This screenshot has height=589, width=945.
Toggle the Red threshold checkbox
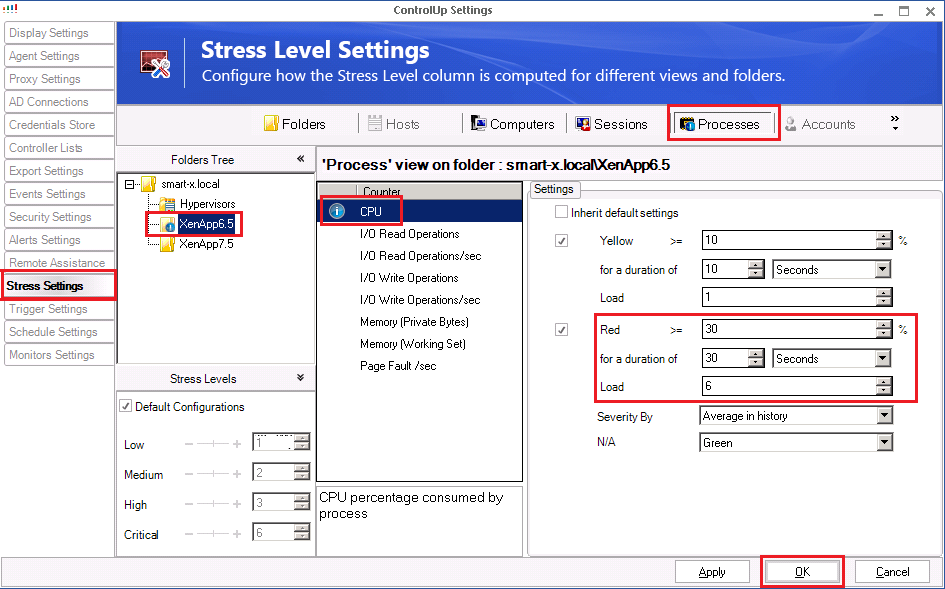(561, 330)
